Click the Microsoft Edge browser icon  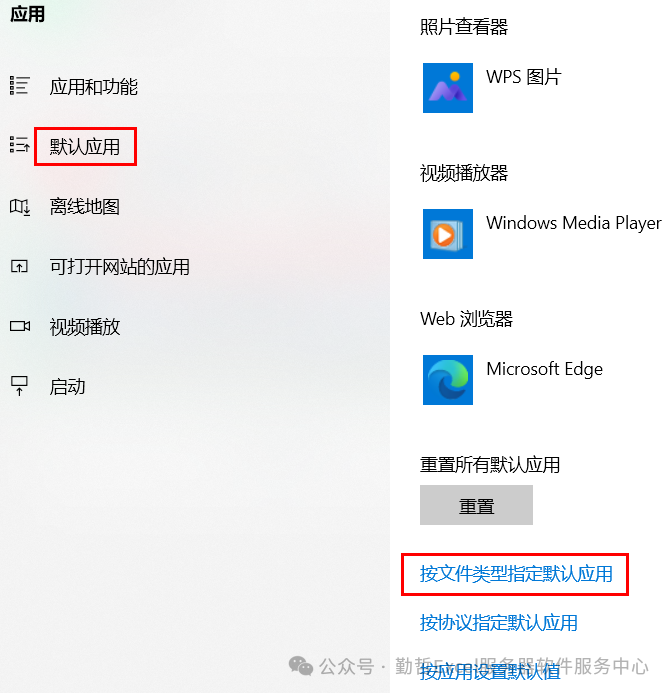coord(448,380)
